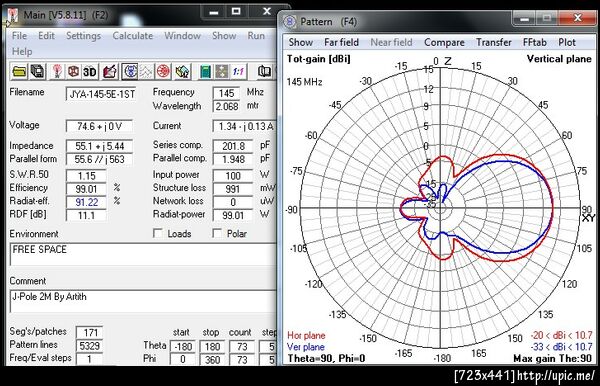This screenshot has height=386, width=600.
Task: Open the Edit menu
Action: point(46,36)
